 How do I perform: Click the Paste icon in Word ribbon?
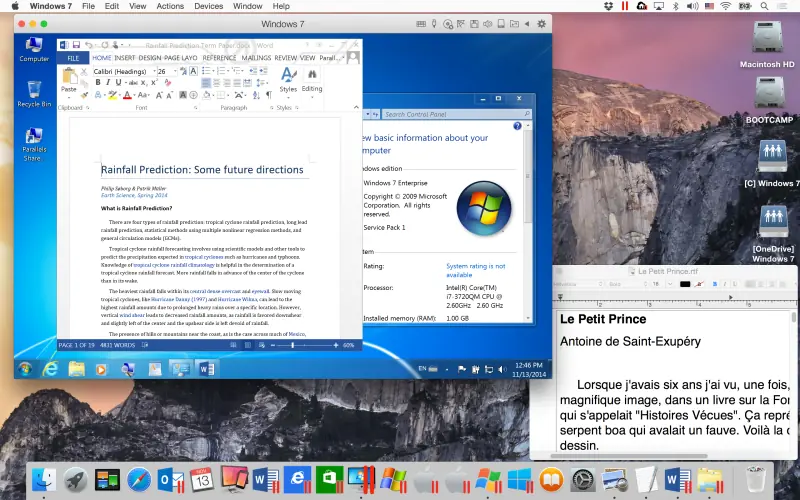click(68, 76)
